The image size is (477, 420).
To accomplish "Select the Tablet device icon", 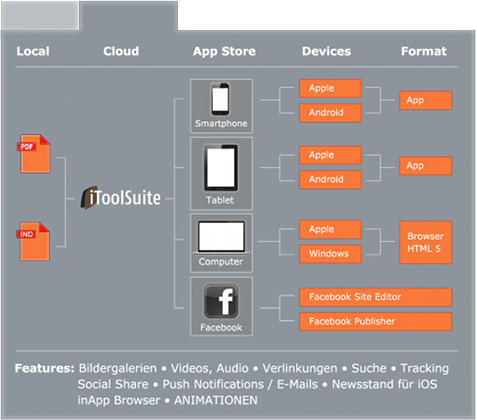I will (x=221, y=168).
